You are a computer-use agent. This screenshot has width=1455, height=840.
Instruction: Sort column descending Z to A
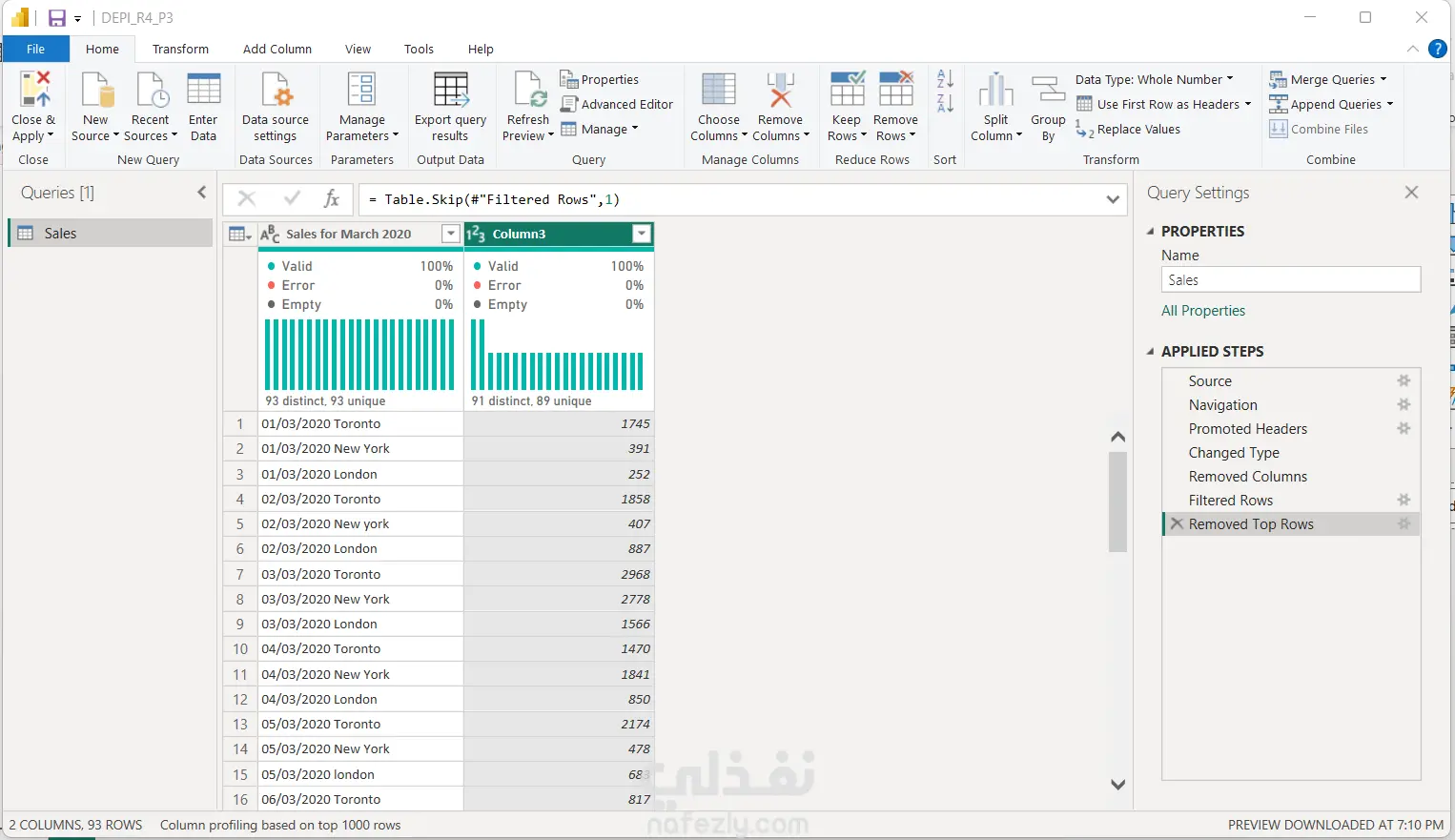(x=945, y=103)
